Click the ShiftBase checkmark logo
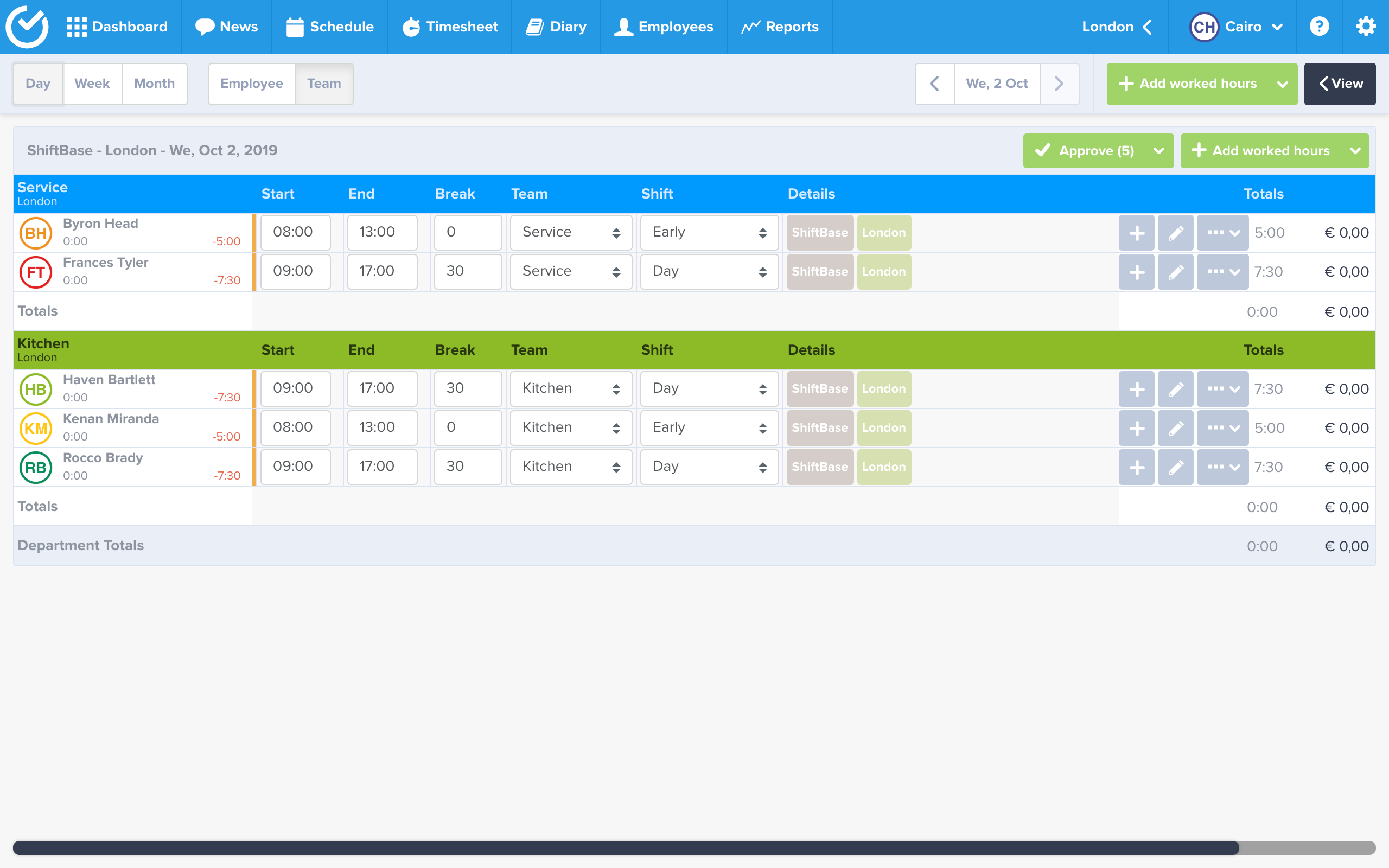Screen dimensions: 1389x868 27,27
